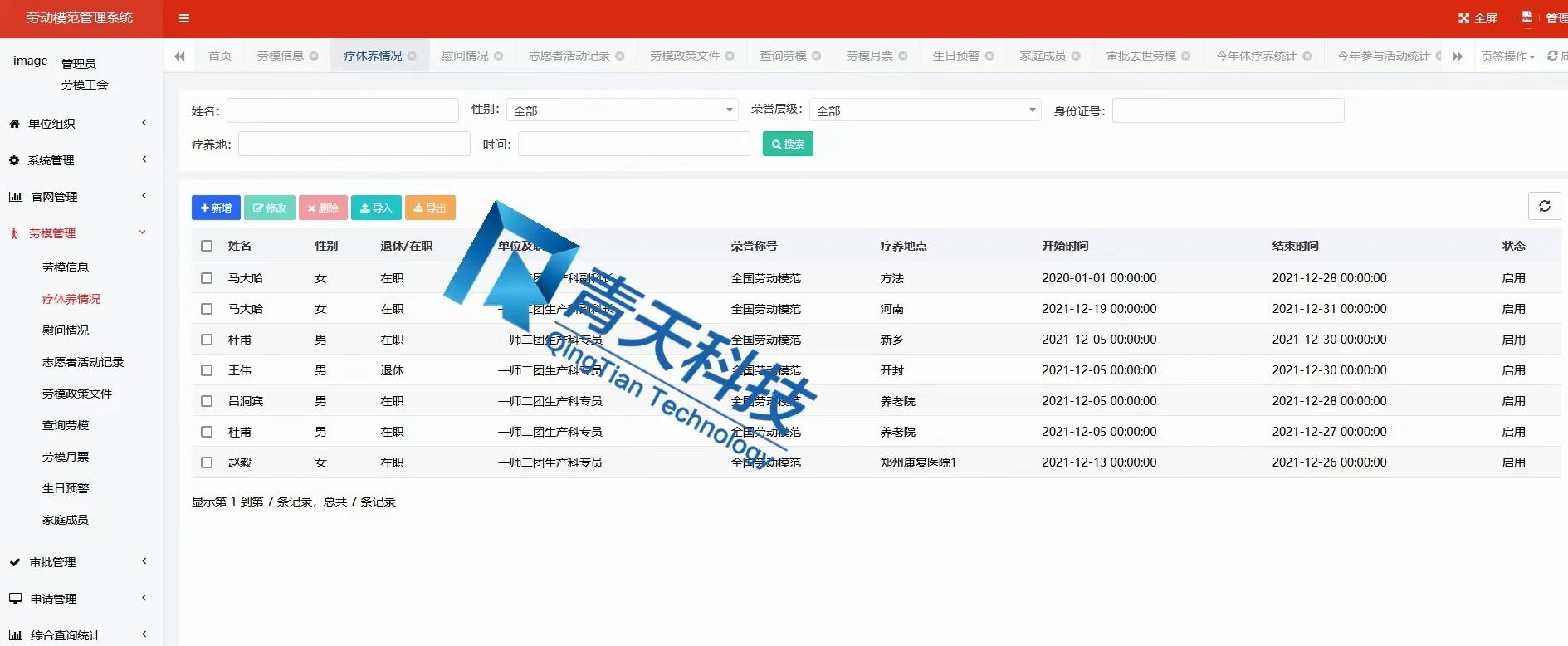Switch to the 首页 tab
This screenshot has width=1568, height=646.
(220, 56)
